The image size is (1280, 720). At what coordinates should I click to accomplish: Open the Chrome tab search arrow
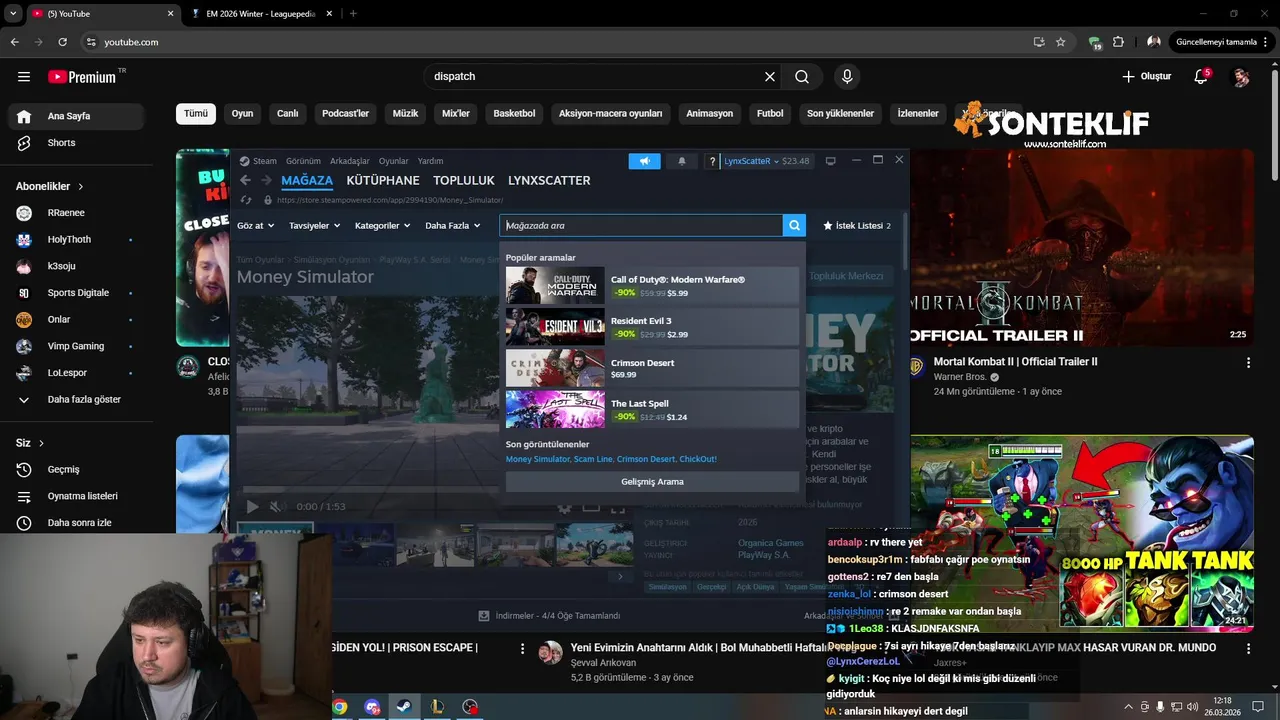click(x=13, y=14)
